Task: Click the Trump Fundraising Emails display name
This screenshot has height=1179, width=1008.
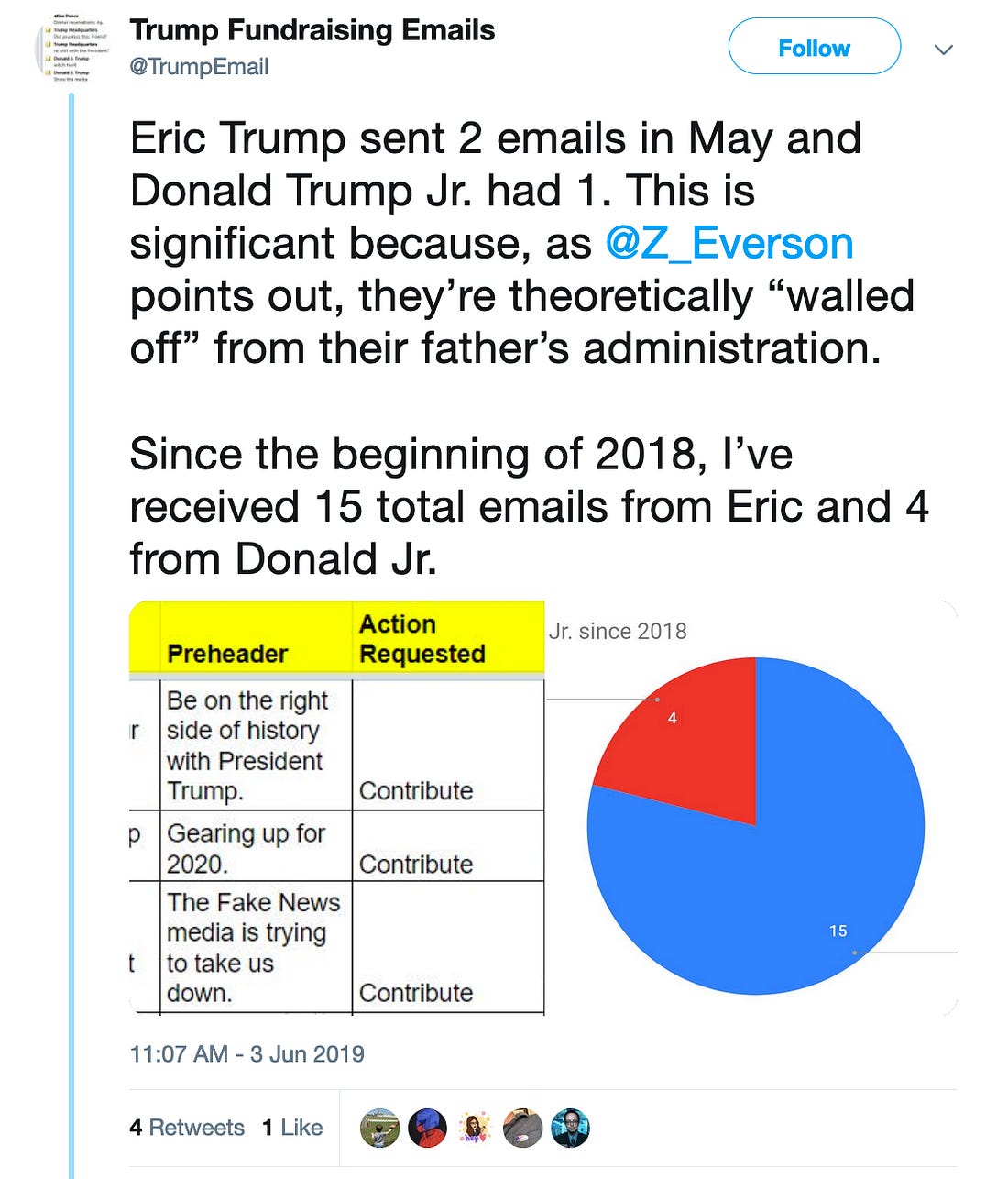Action: point(312,30)
